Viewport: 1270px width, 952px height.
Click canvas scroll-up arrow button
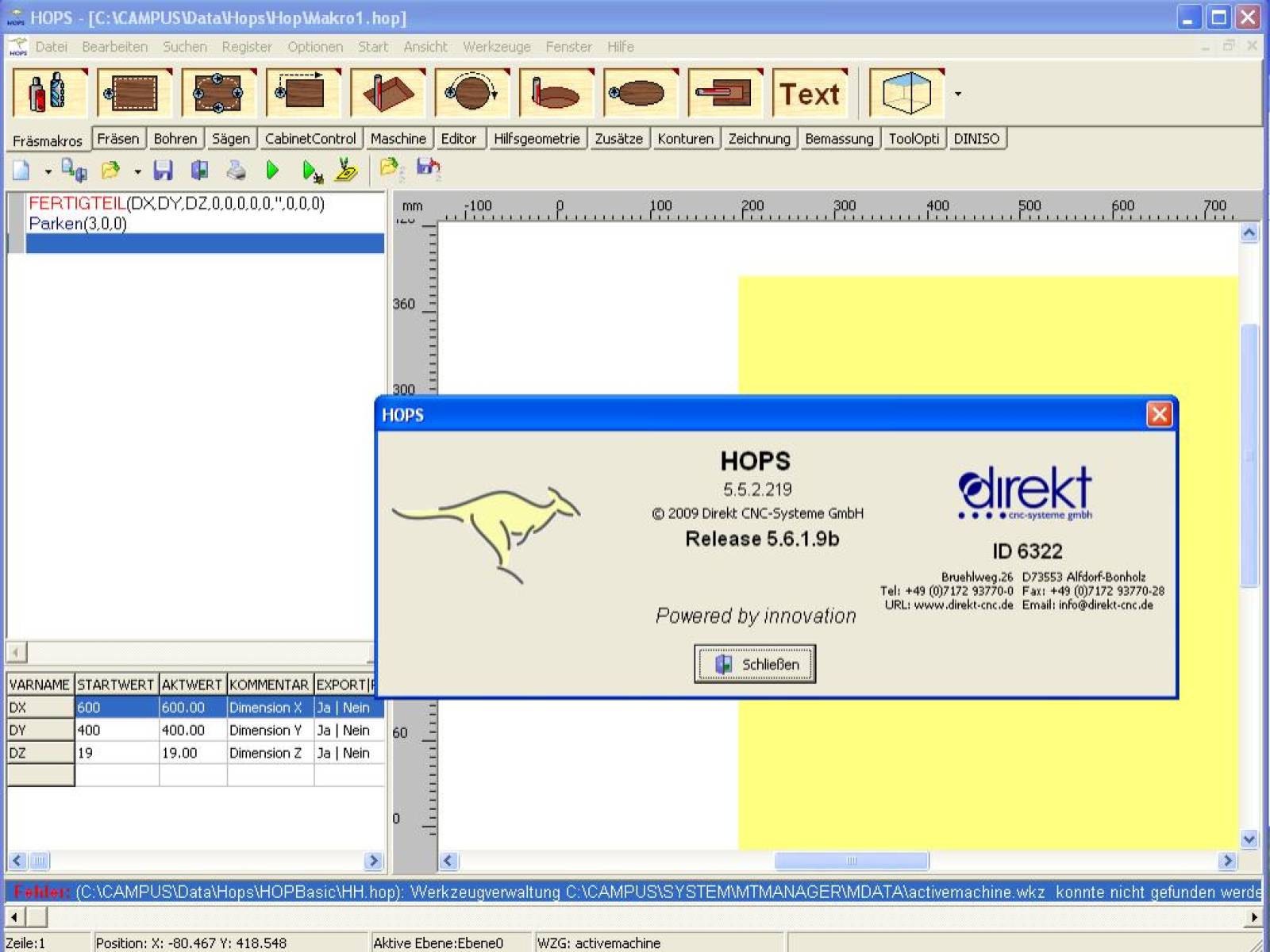[x=1249, y=233]
